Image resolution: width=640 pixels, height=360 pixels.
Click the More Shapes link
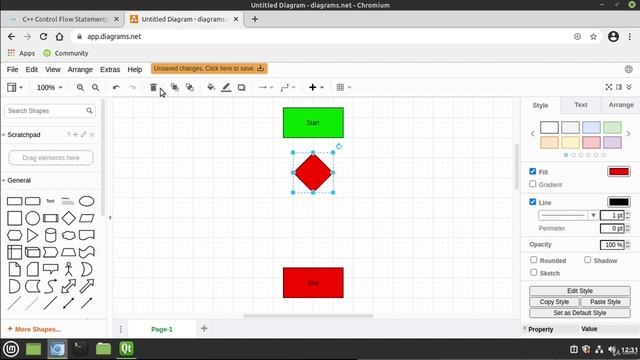tap(34, 329)
